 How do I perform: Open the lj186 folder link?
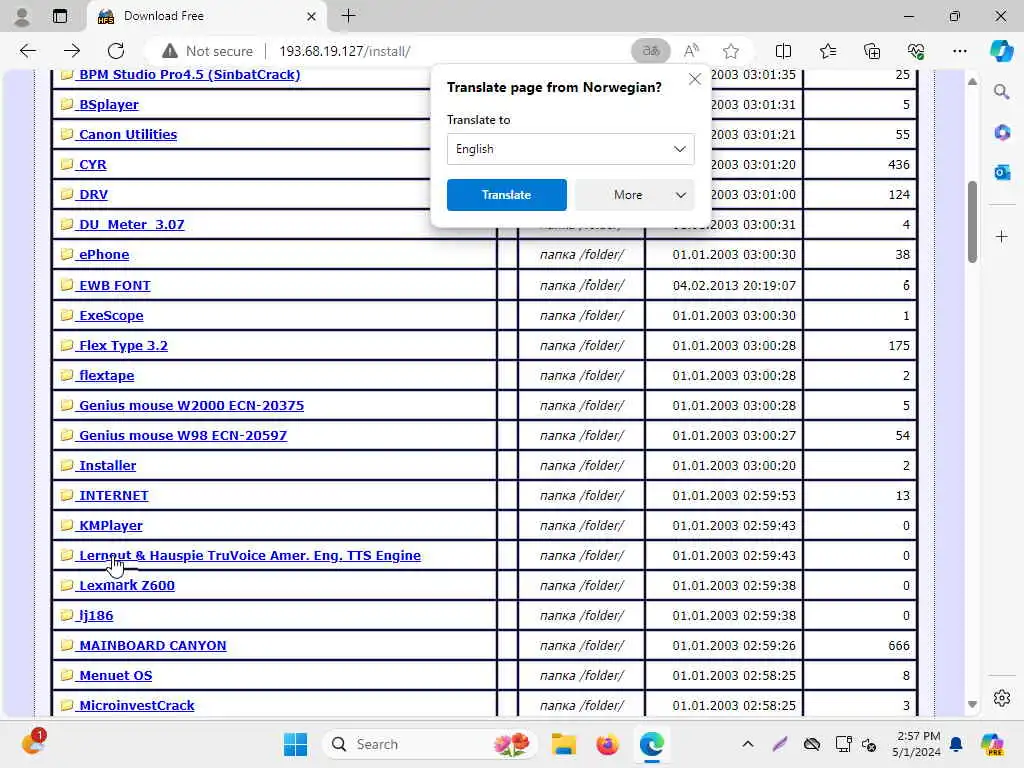pyautogui.click(x=95, y=616)
